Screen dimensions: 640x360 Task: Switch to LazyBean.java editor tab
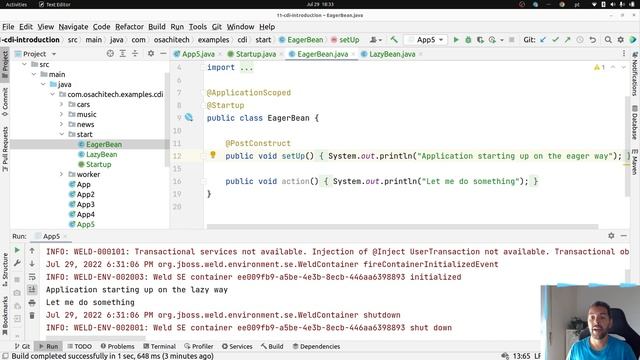(x=391, y=54)
